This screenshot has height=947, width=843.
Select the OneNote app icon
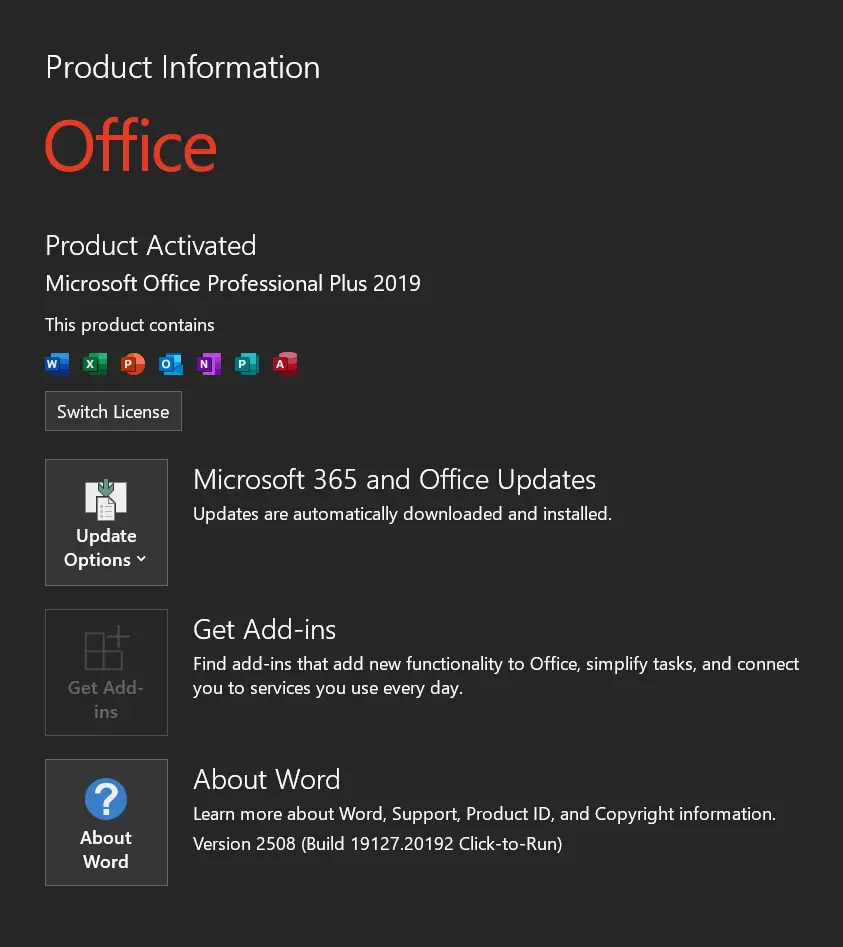point(209,364)
